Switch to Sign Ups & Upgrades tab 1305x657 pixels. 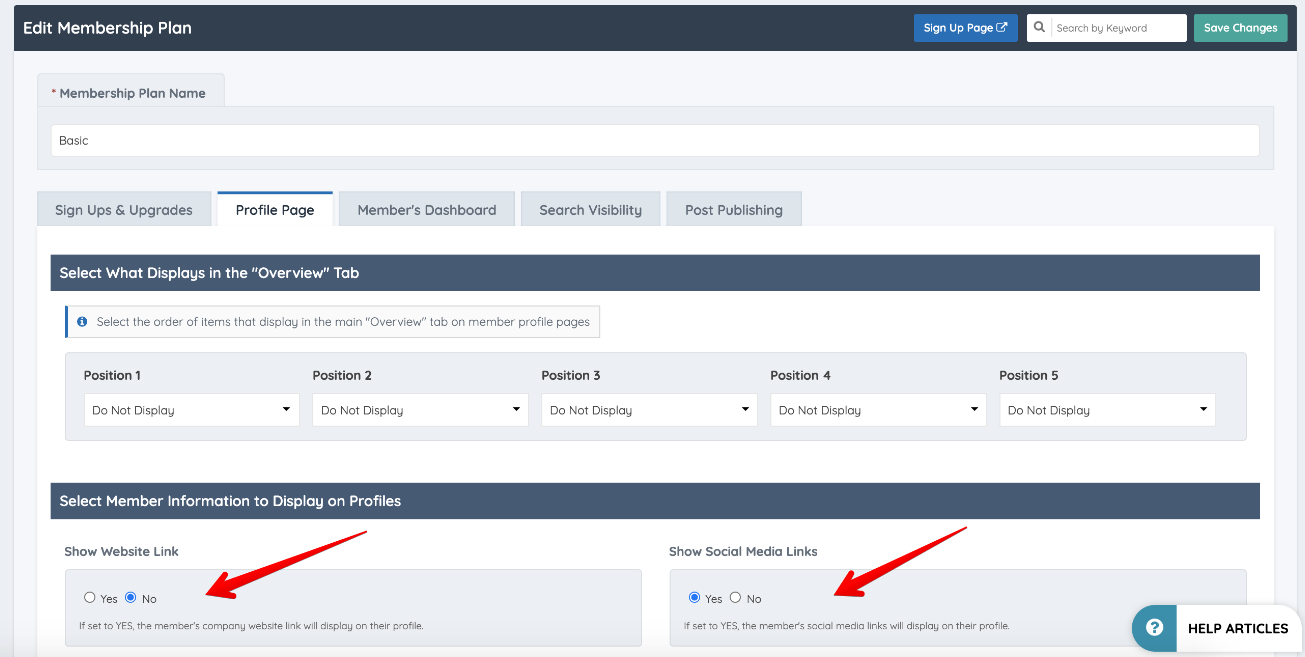click(x=124, y=209)
